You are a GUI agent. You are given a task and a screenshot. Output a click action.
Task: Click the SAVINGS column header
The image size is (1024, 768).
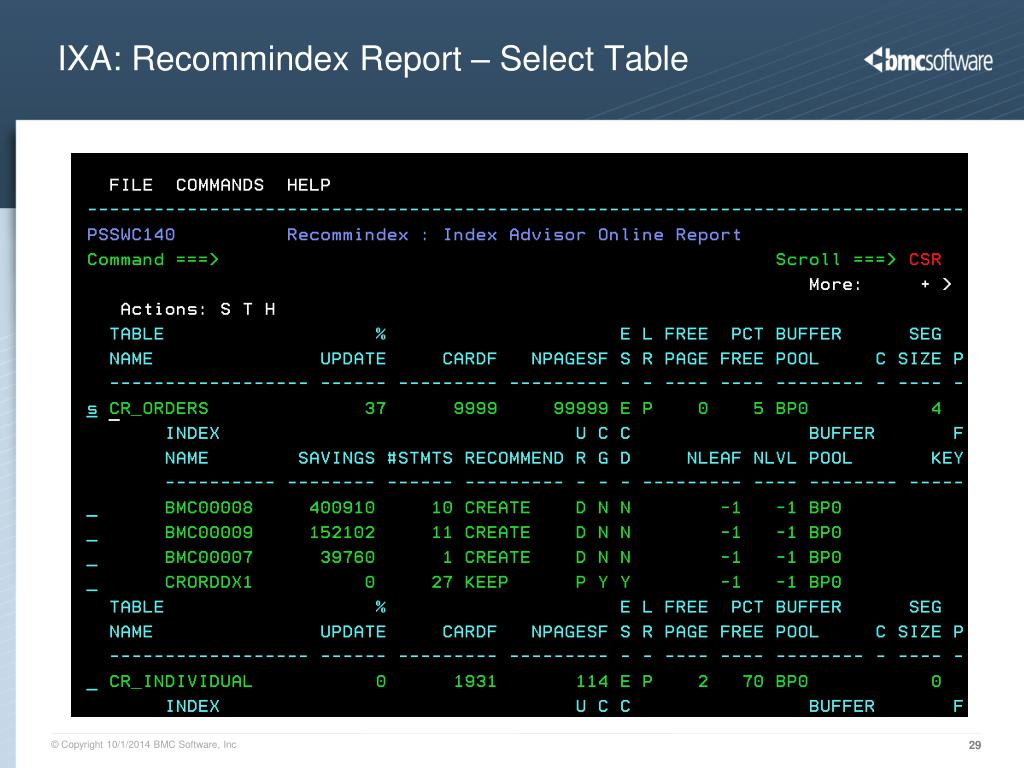tap(336, 458)
